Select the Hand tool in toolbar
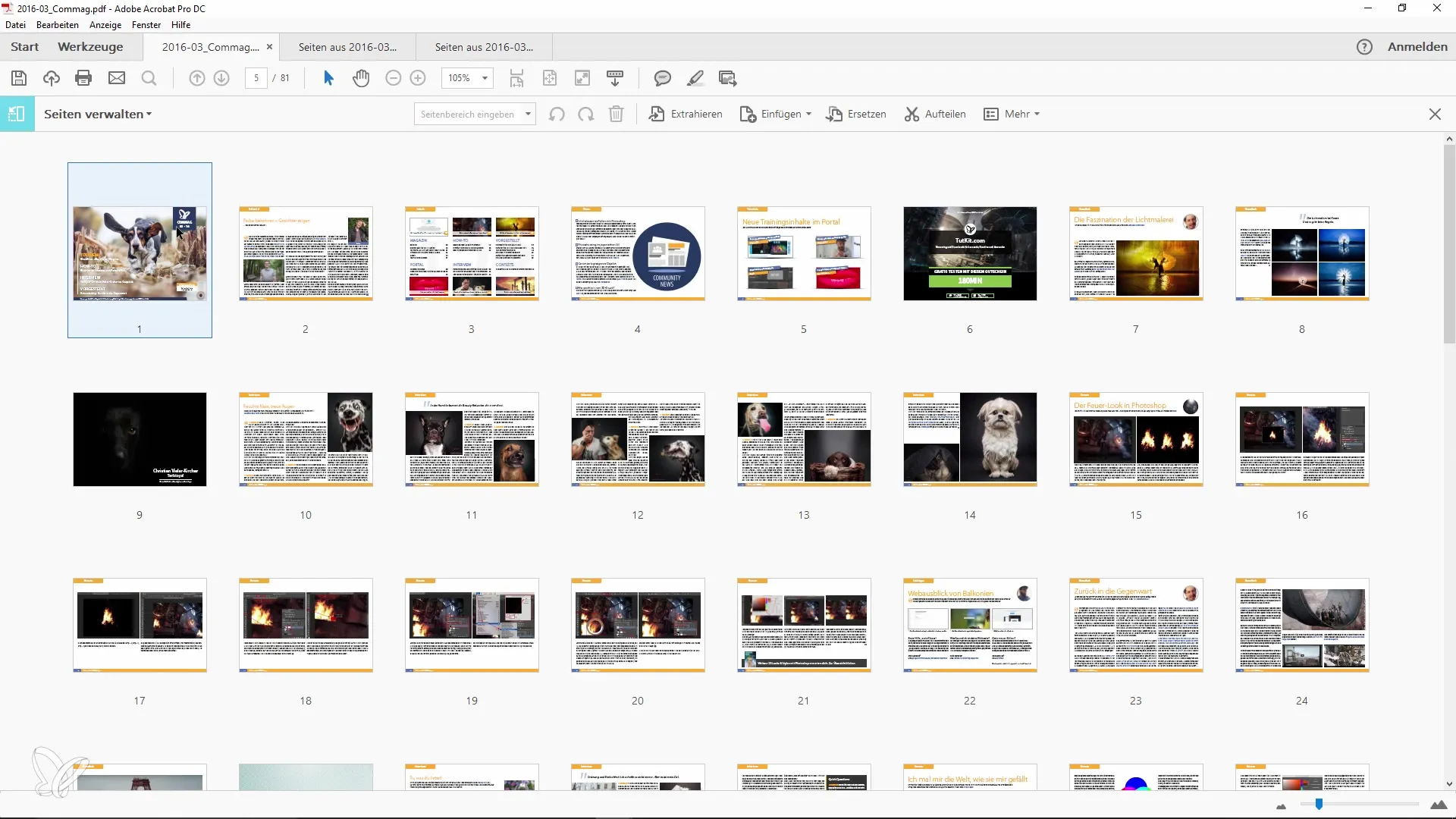This screenshot has width=1456, height=819. pyautogui.click(x=361, y=78)
